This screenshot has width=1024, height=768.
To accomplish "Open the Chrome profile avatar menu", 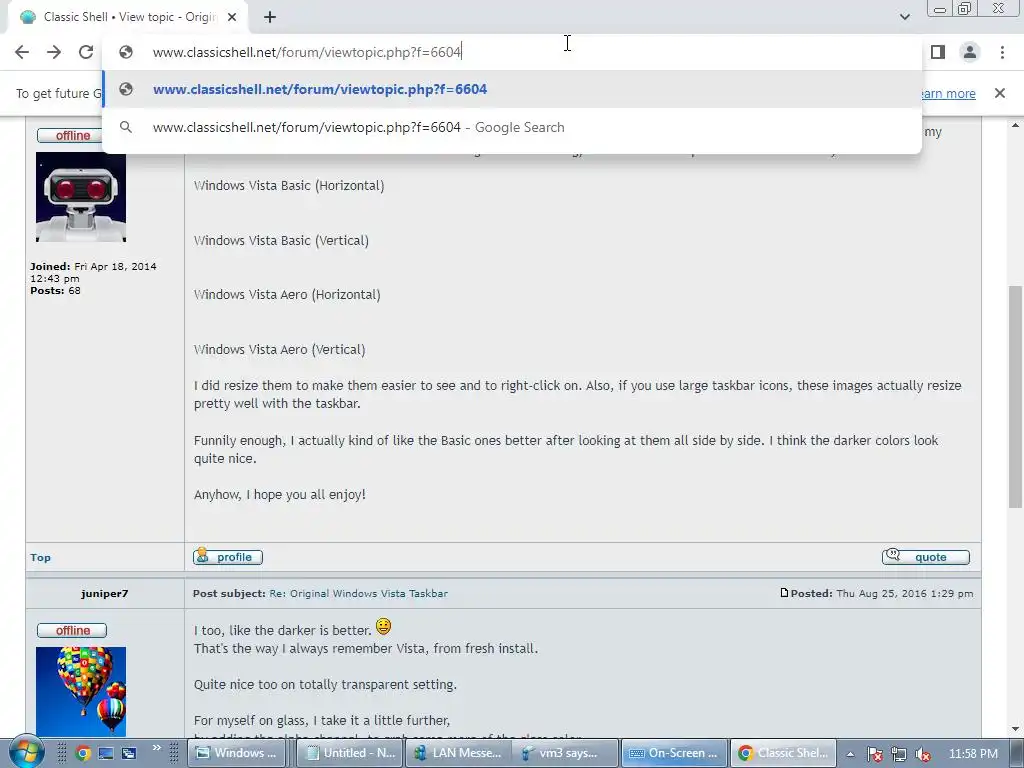I will coord(970,52).
